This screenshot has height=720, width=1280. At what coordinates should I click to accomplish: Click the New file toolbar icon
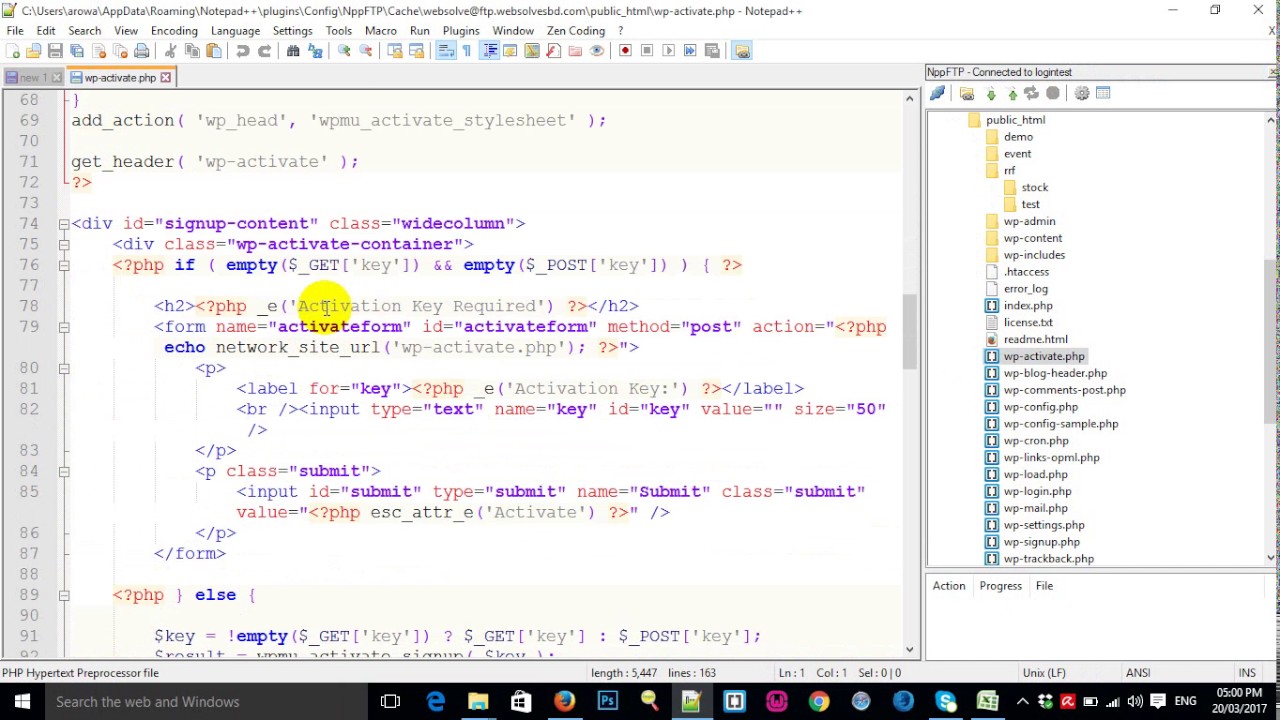coord(13,51)
